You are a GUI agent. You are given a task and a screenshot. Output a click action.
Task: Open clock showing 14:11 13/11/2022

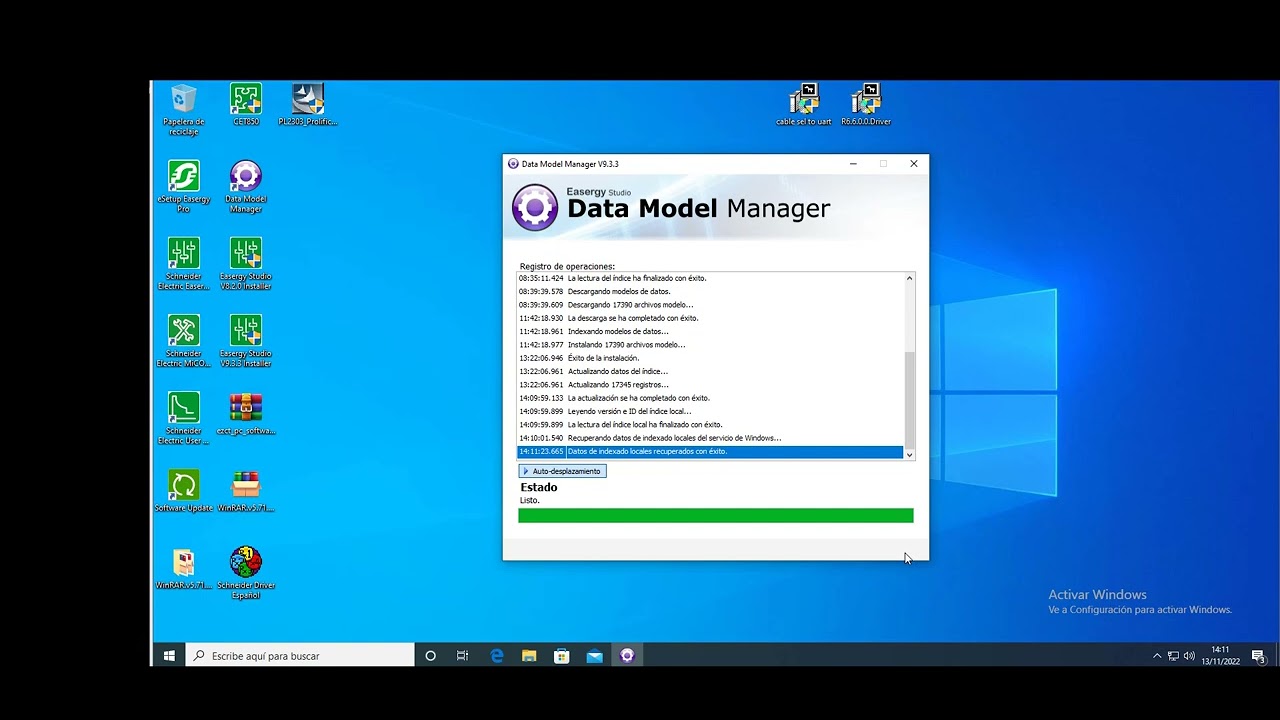coord(1221,656)
